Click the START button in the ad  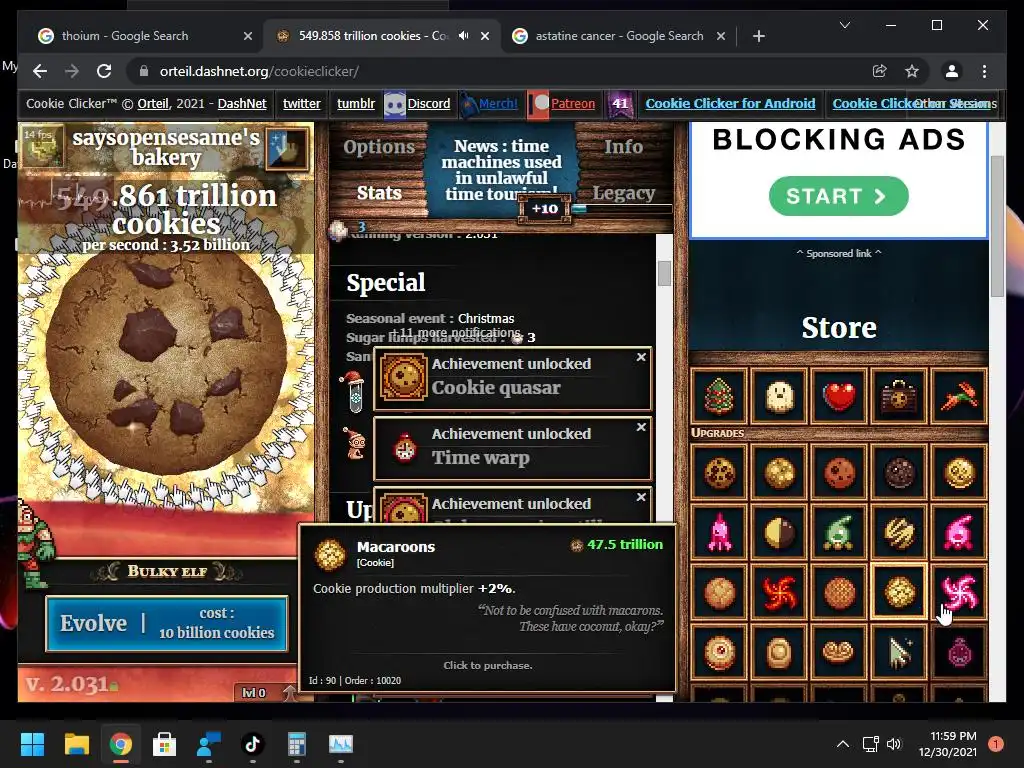coord(839,196)
